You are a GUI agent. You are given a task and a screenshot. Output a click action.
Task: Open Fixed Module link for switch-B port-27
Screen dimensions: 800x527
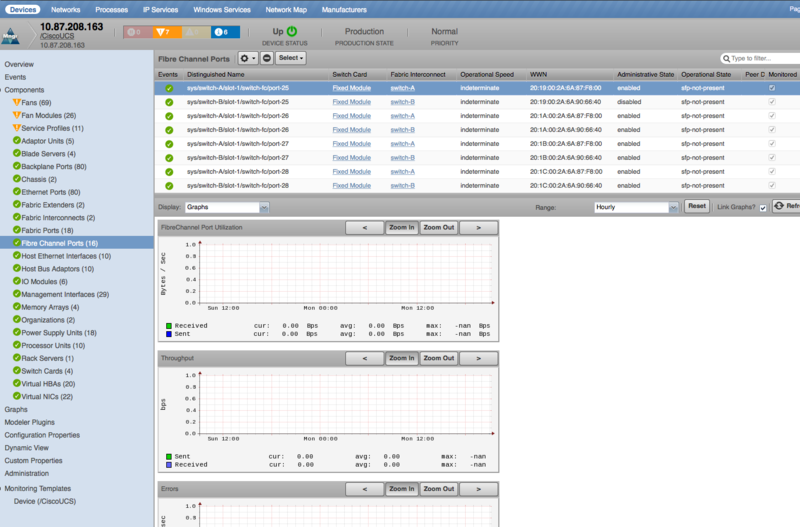click(x=352, y=158)
